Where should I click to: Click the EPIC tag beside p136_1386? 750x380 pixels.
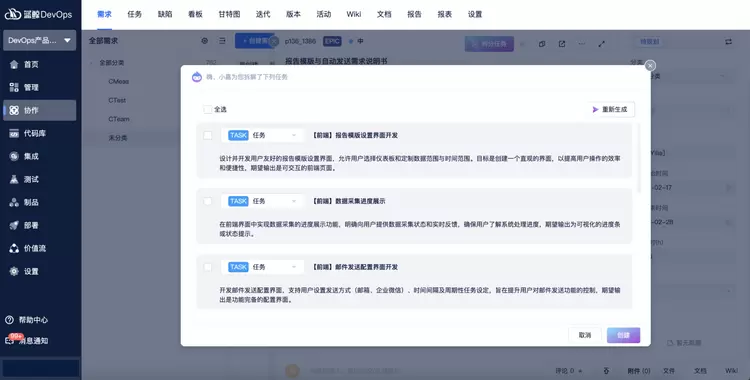pyautogui.click(x=332, y=41)
